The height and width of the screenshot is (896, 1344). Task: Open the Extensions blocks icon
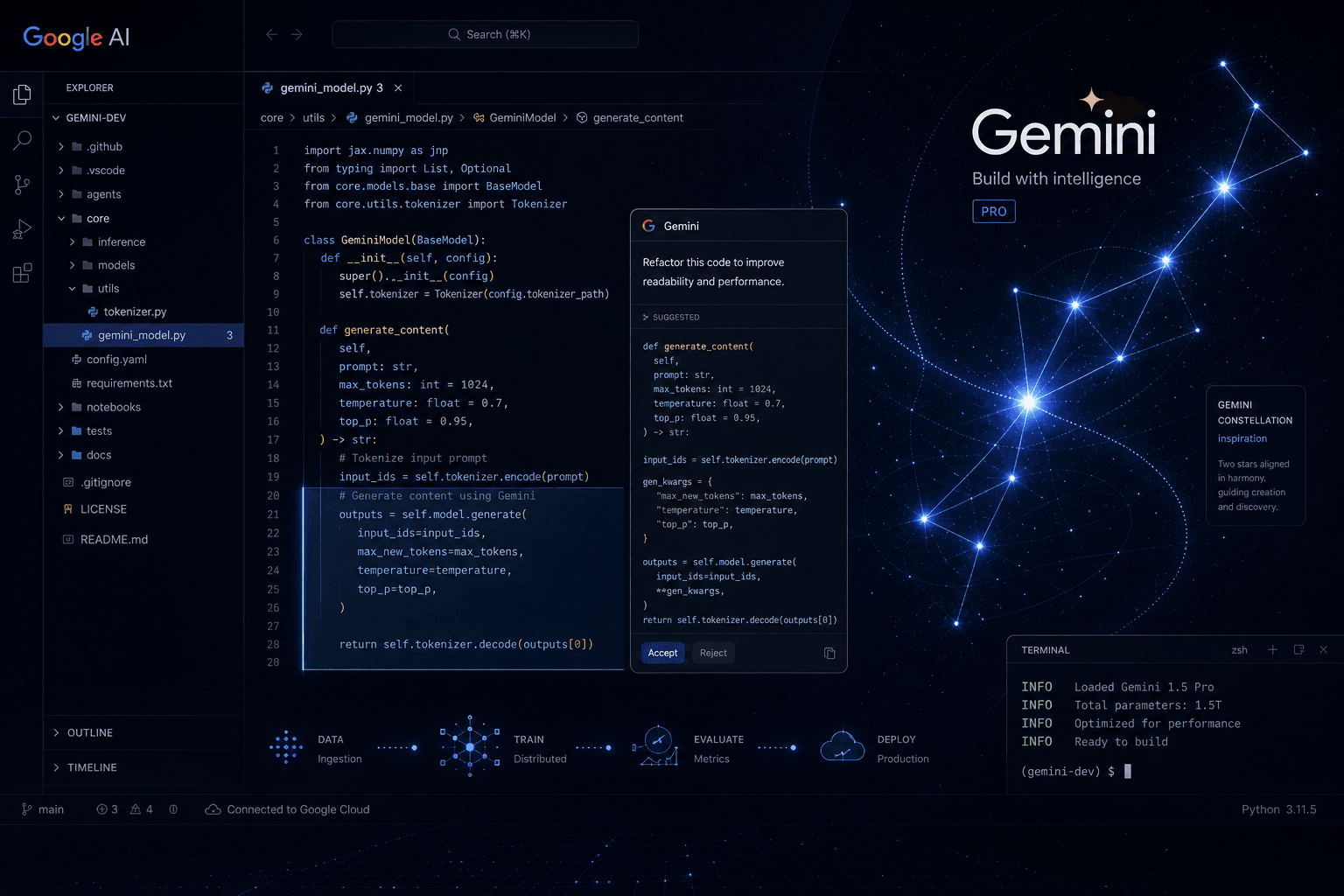coord(22,274)
